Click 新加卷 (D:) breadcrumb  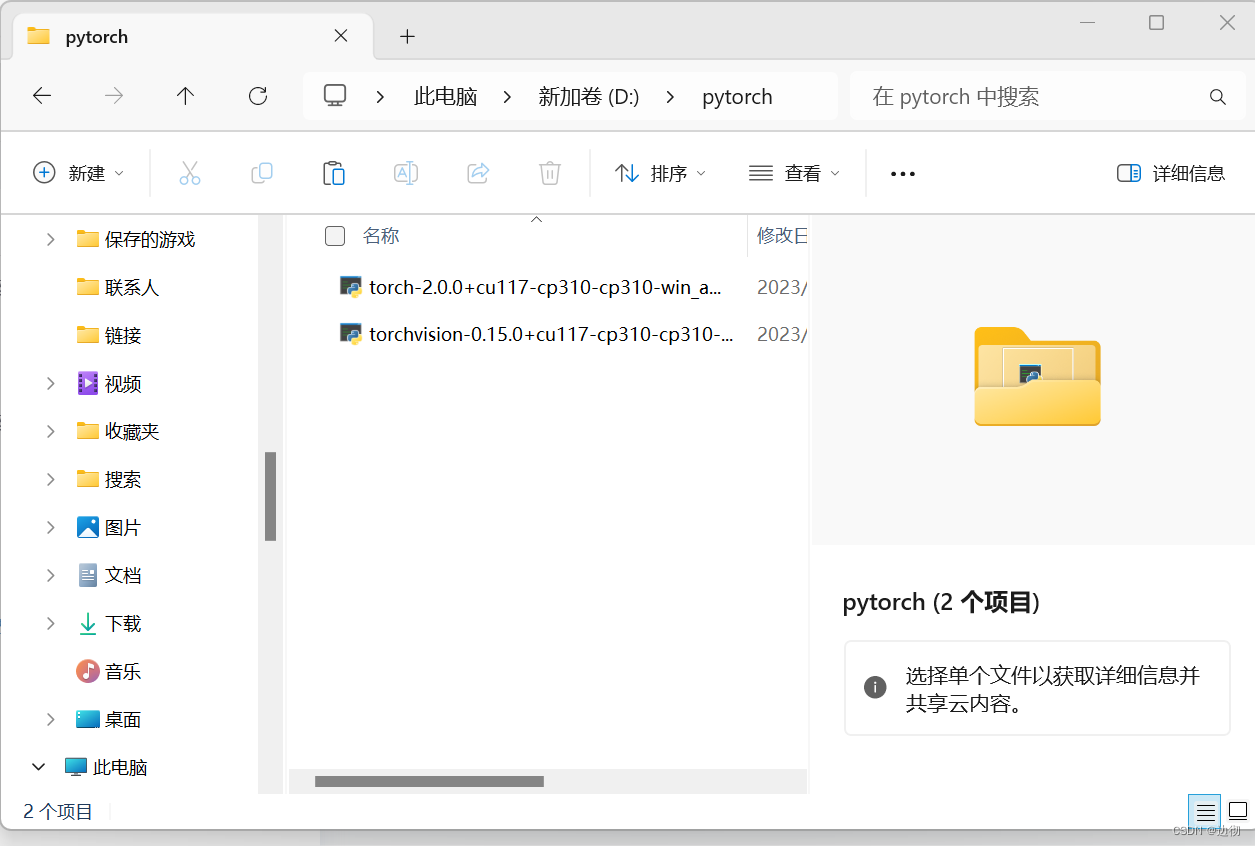[x=589, y=97]
